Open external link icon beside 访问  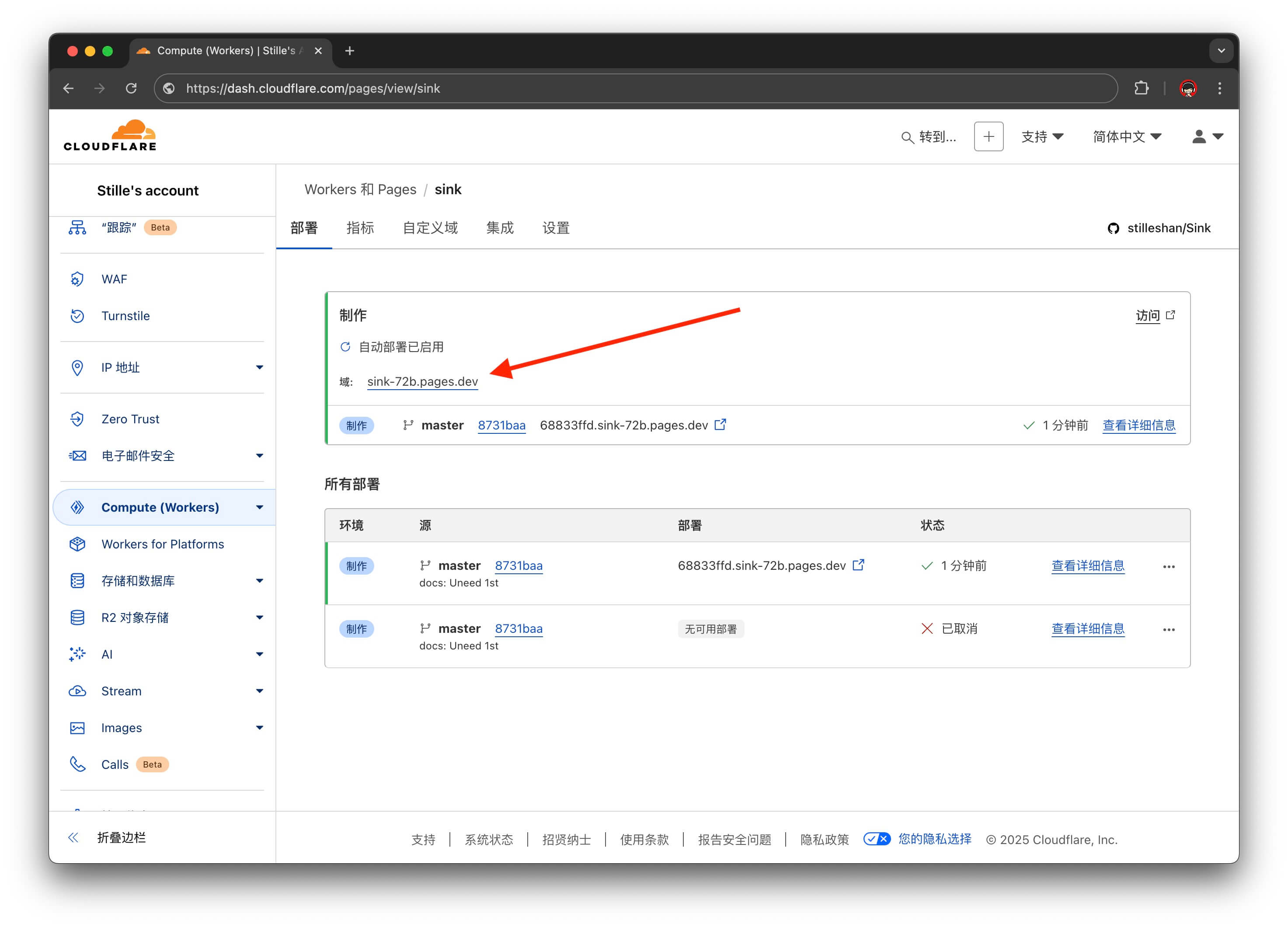(1170, 314)
